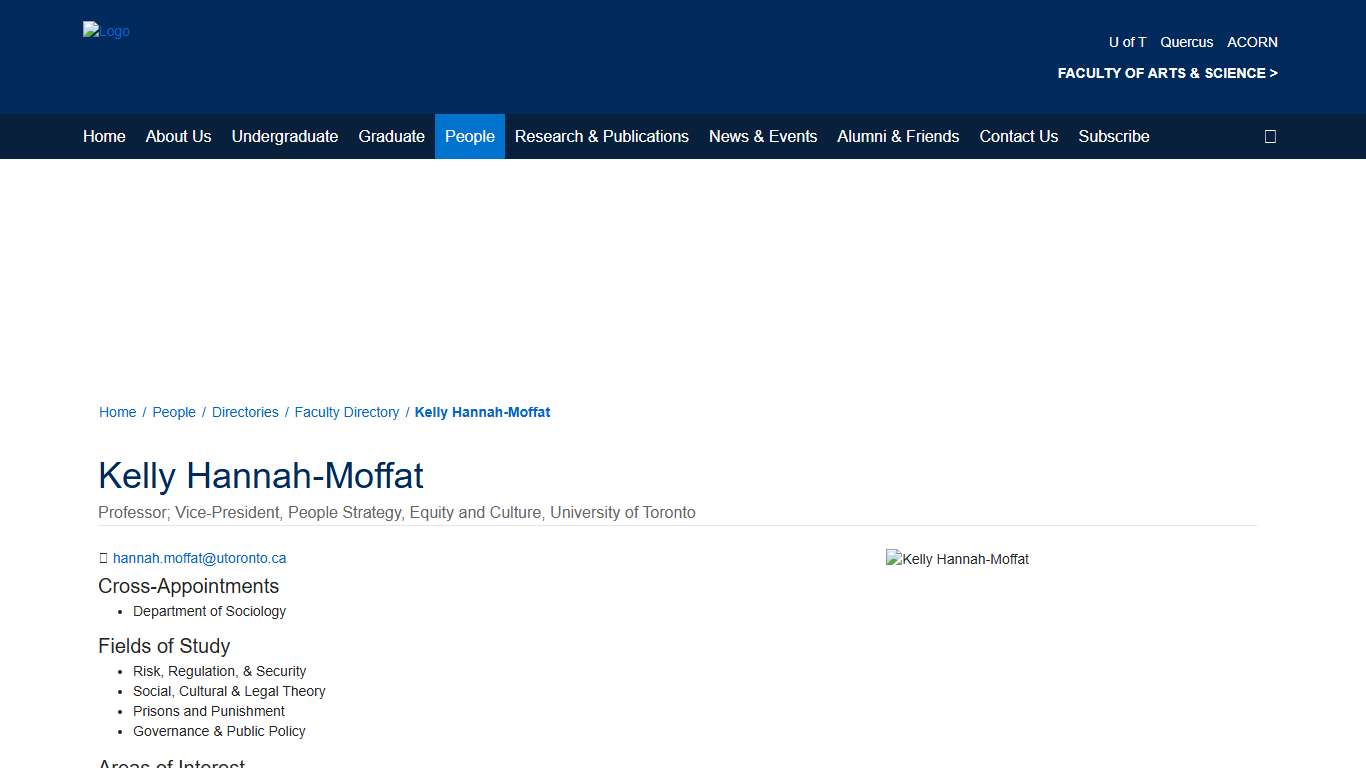Viewport: 1366px width, 768px height.
Task: Open the Subscribe page
Action: coord(1113,136)
